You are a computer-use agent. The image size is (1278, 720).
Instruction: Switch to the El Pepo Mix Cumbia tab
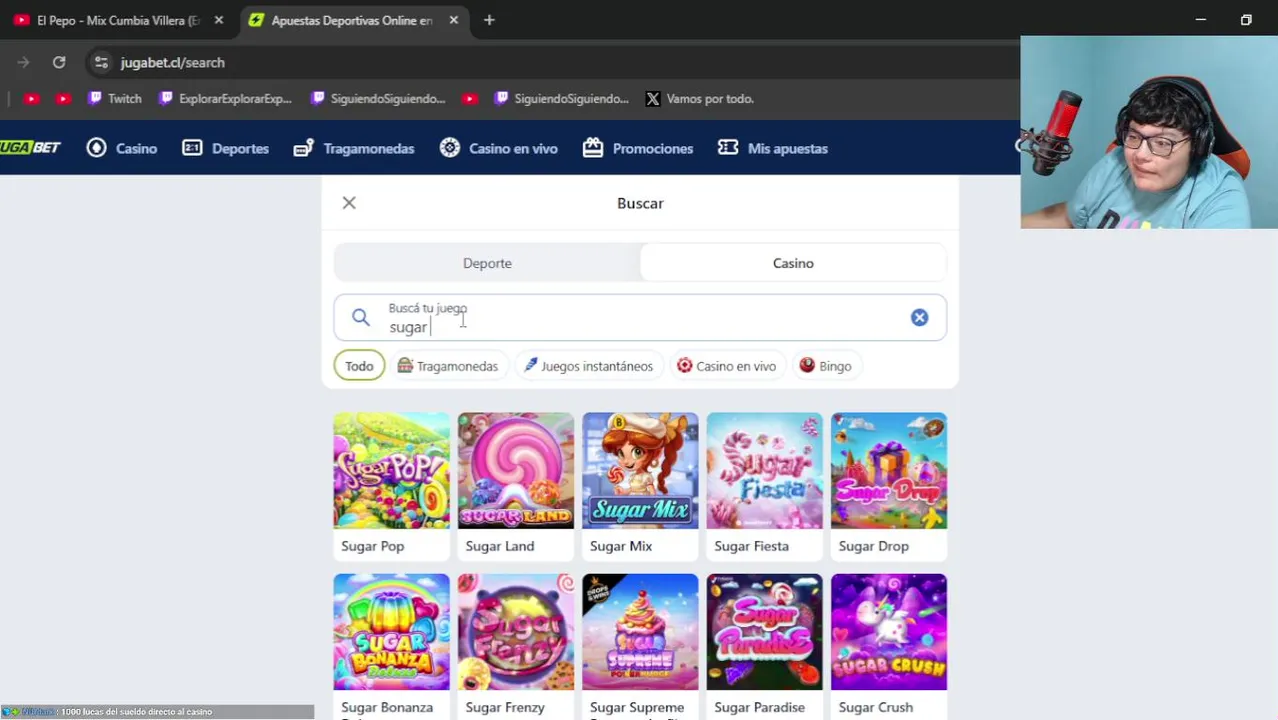pos(118,20)
